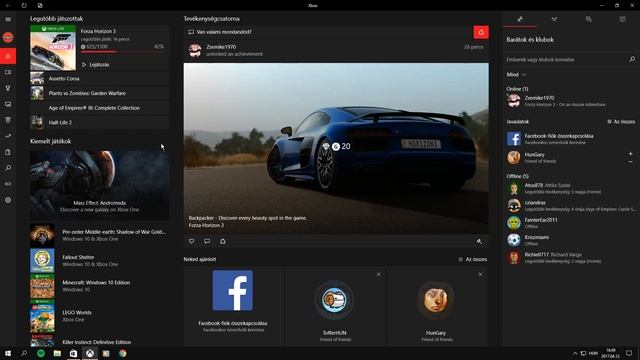
Task: Click the Forza Horizon 3 gamerscore progress bar
Action: point(122,51)
